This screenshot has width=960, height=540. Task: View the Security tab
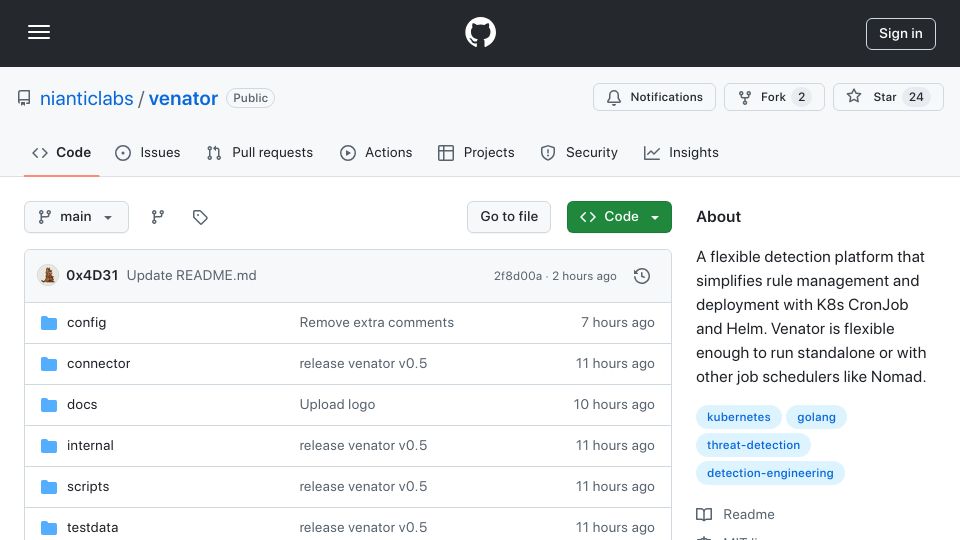point(579,152)
